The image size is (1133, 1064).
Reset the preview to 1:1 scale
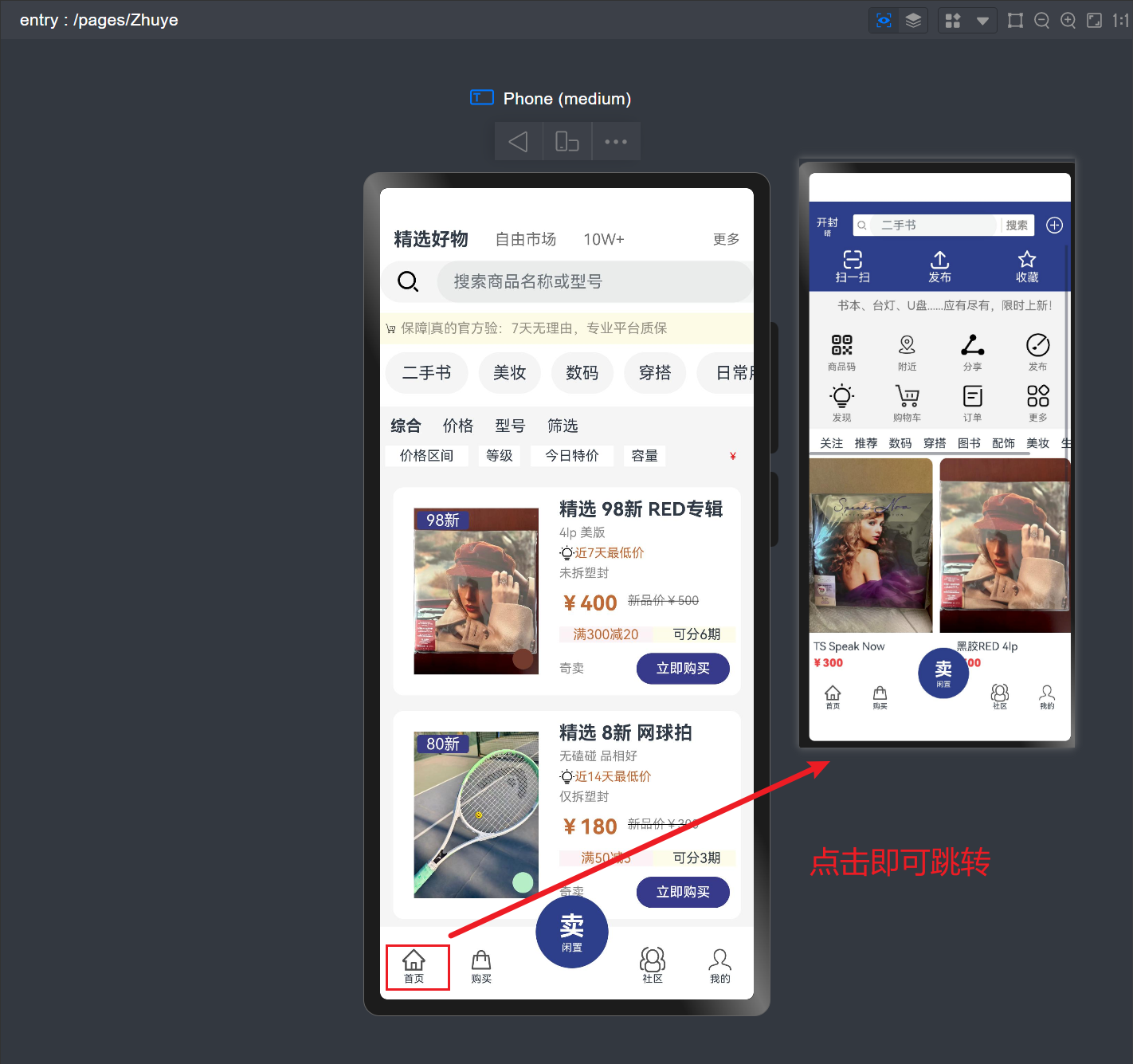1121,21
